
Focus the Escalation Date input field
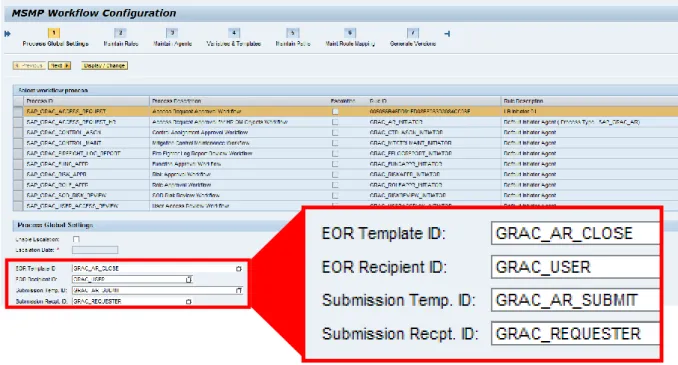point(95,250)
